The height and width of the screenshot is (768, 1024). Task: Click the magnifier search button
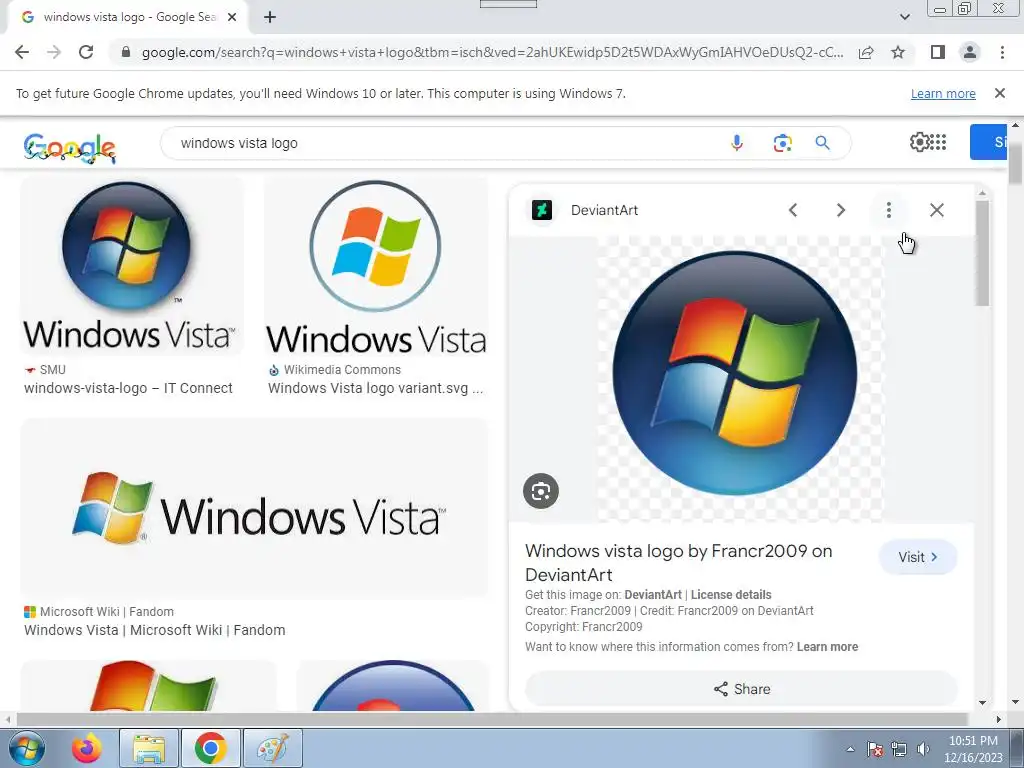(822, 142)
